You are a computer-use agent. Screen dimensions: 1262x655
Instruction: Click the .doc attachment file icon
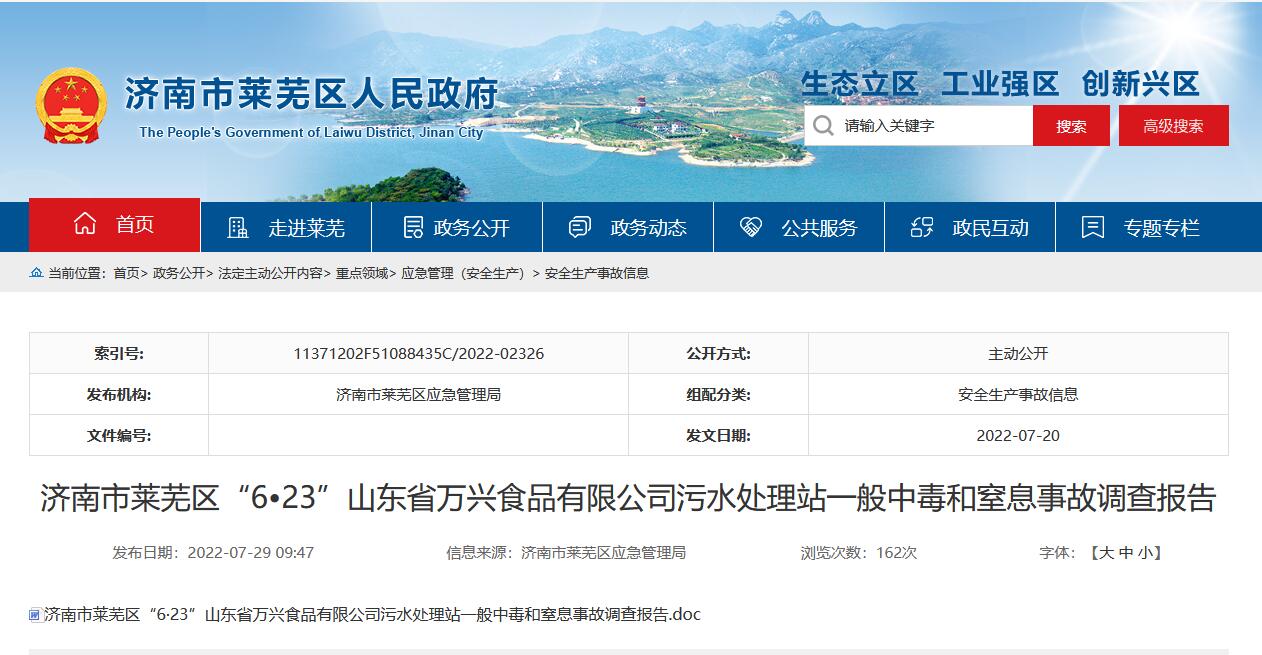pos(35,615)
